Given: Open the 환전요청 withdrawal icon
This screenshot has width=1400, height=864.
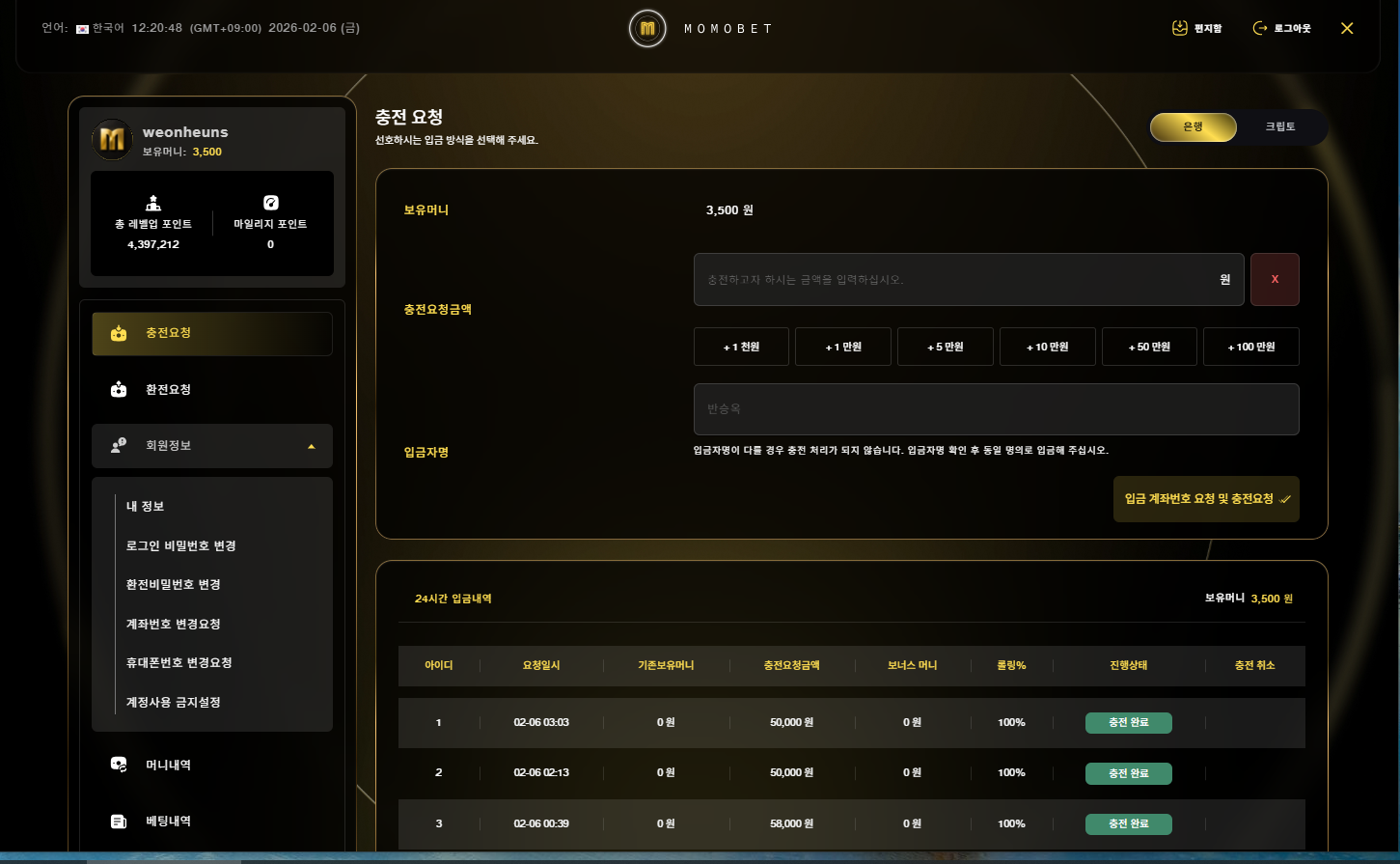Looking at the screenshot, I should pos(119,390).
